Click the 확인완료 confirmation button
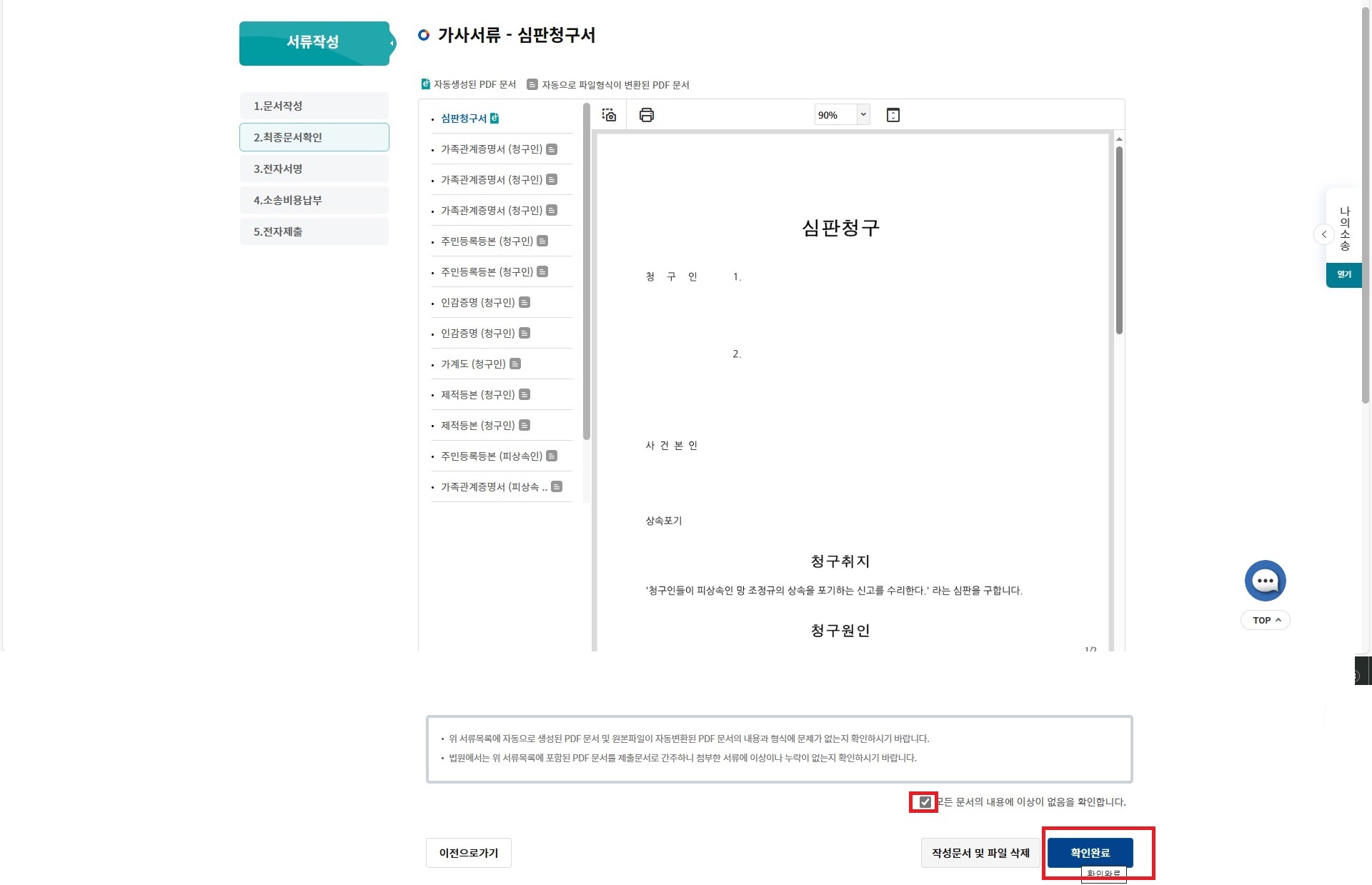Image resolution: width=1372 pixels, height=885 pixels. [1090, 852]
